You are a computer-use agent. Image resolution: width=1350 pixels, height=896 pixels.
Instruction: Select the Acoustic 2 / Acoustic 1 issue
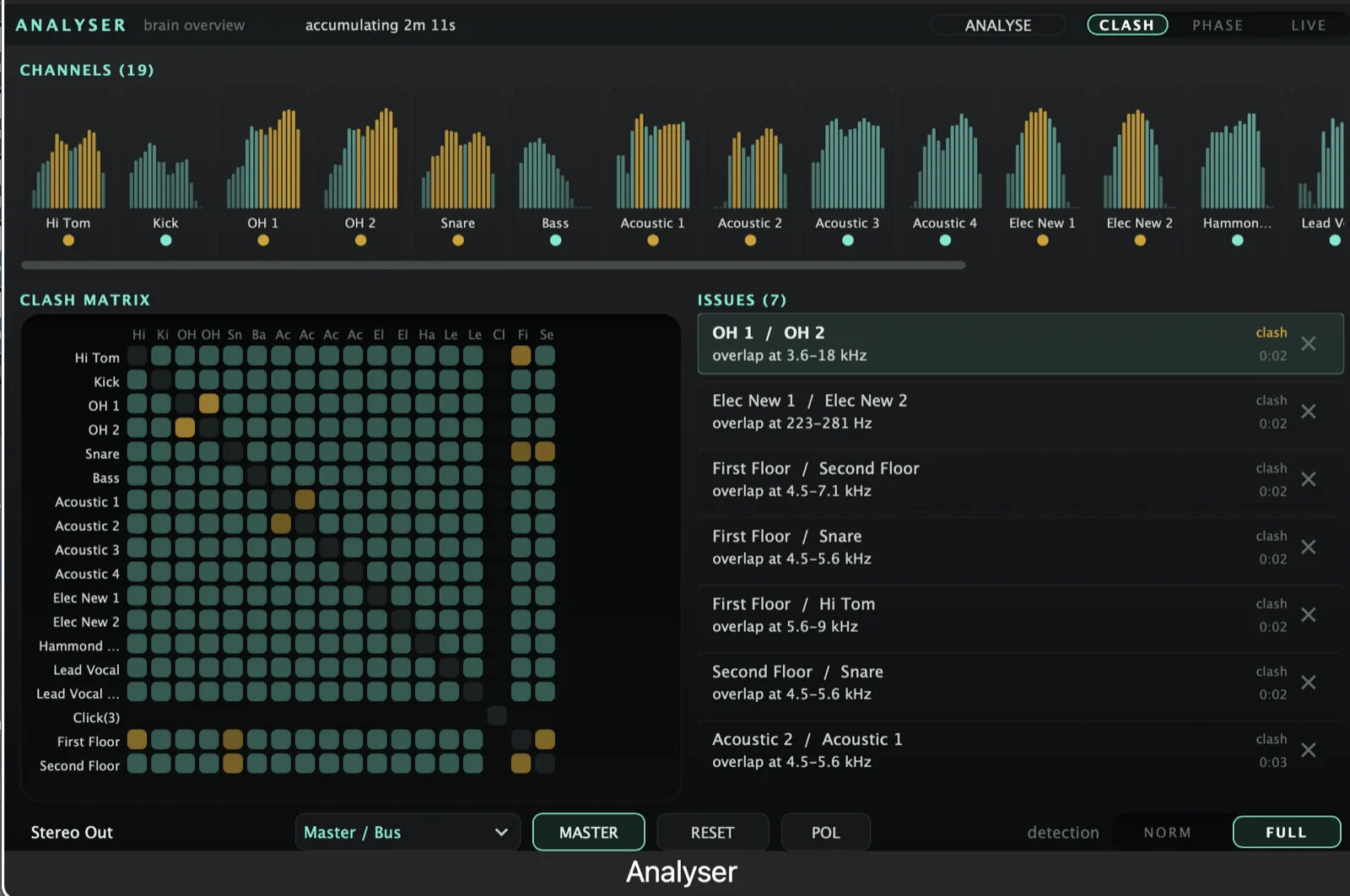(1020, 750)
